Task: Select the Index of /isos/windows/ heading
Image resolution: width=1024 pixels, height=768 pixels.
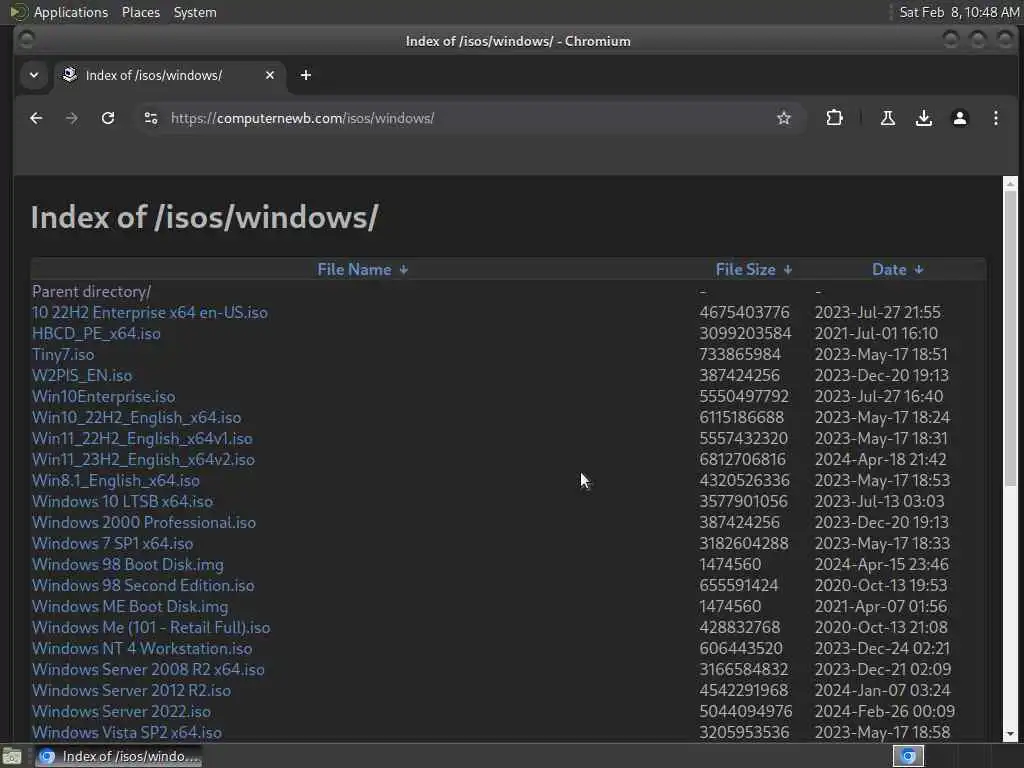Action: tap(204, 217)
